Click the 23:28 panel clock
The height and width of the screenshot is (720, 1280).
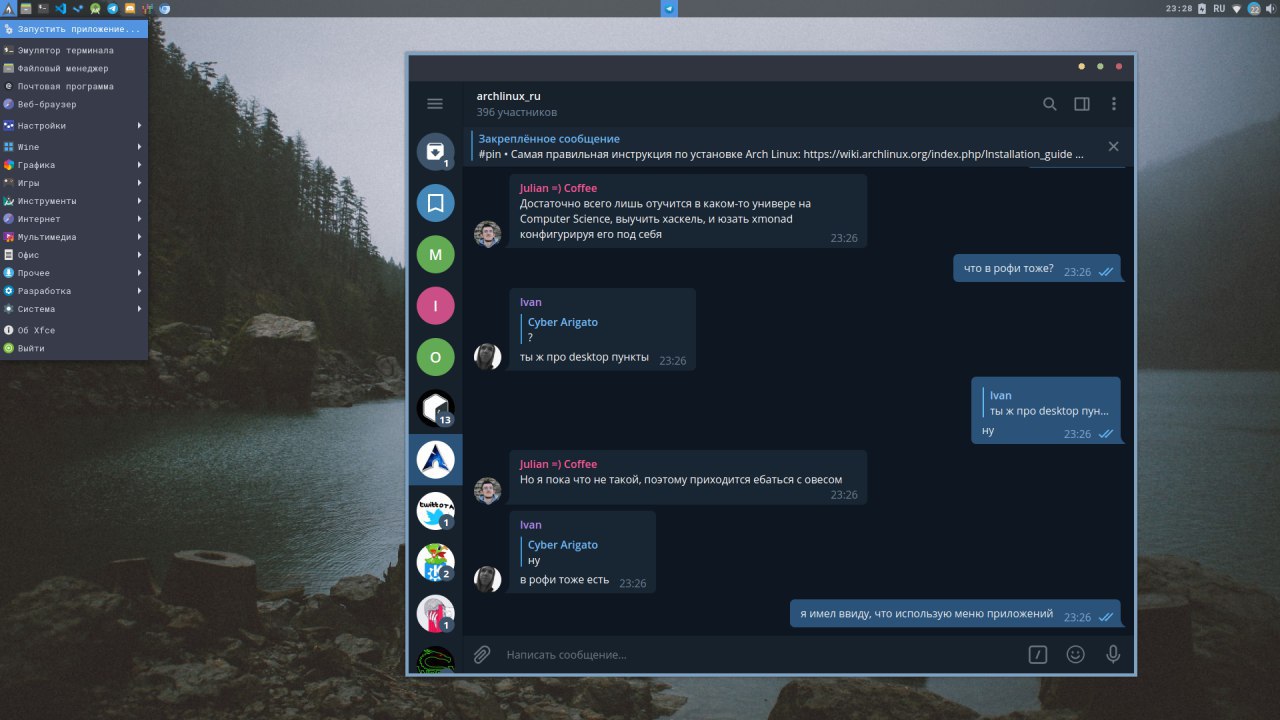coord(1179,8)
